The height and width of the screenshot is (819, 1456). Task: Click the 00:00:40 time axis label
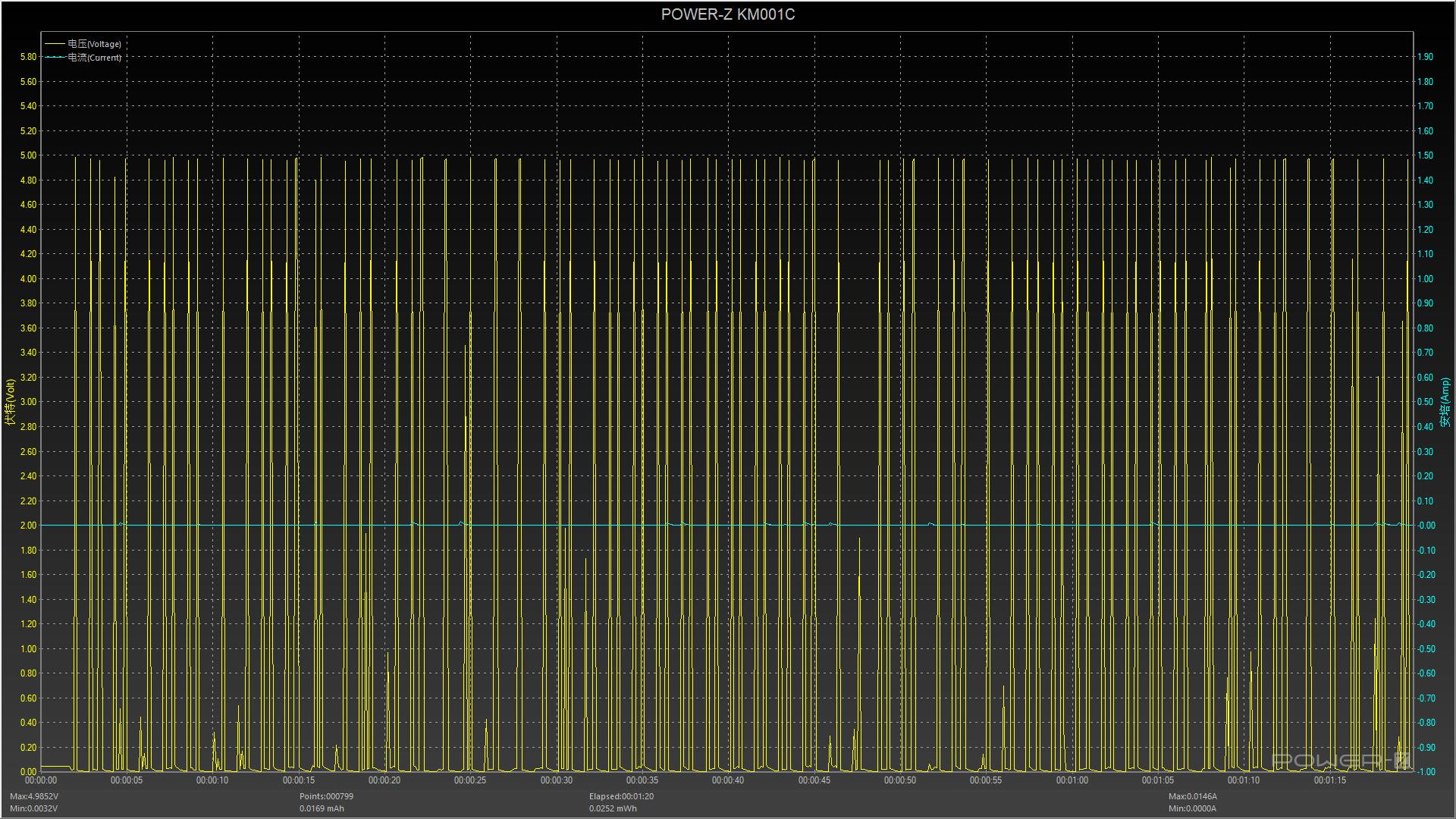point(728,780)
